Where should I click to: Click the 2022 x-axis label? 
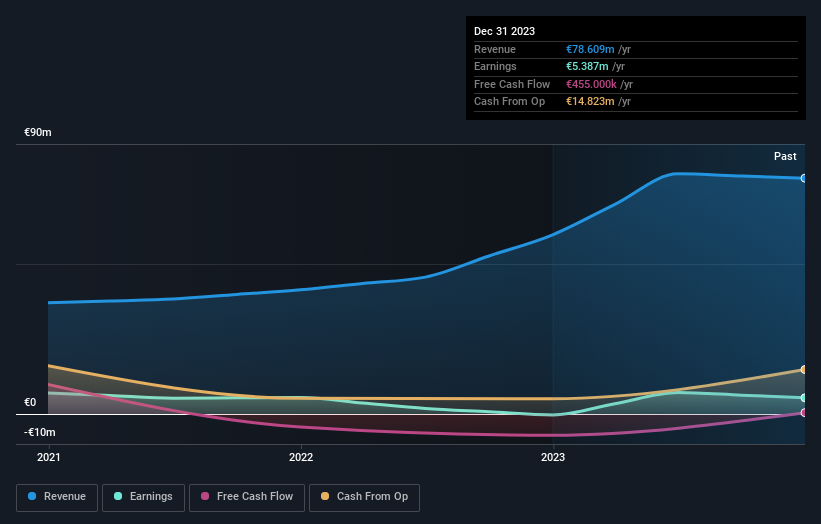coord(301,457)
